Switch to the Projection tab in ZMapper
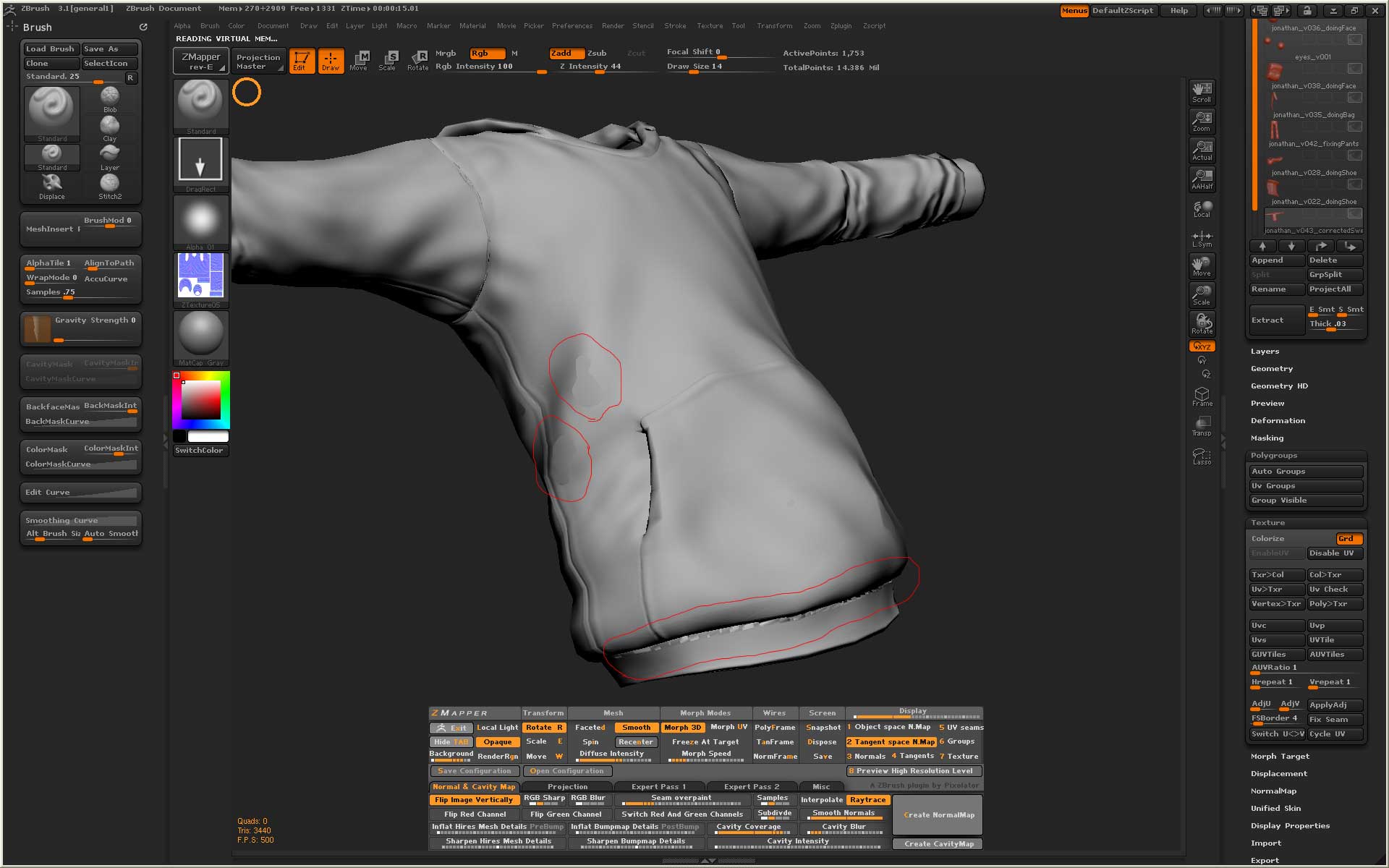The image size is (1389, 868). pyautogui.click(x=567, y=787)
